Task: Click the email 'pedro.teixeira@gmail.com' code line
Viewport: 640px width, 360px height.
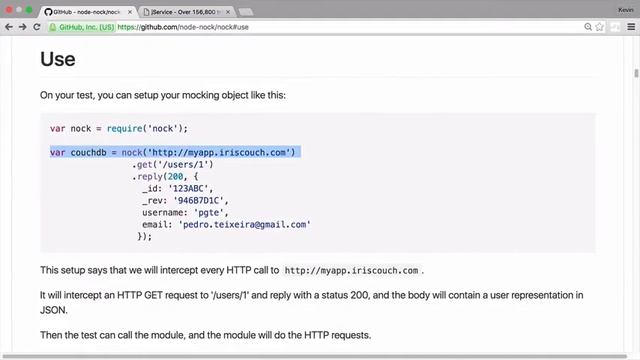Action: click(226, 224)
